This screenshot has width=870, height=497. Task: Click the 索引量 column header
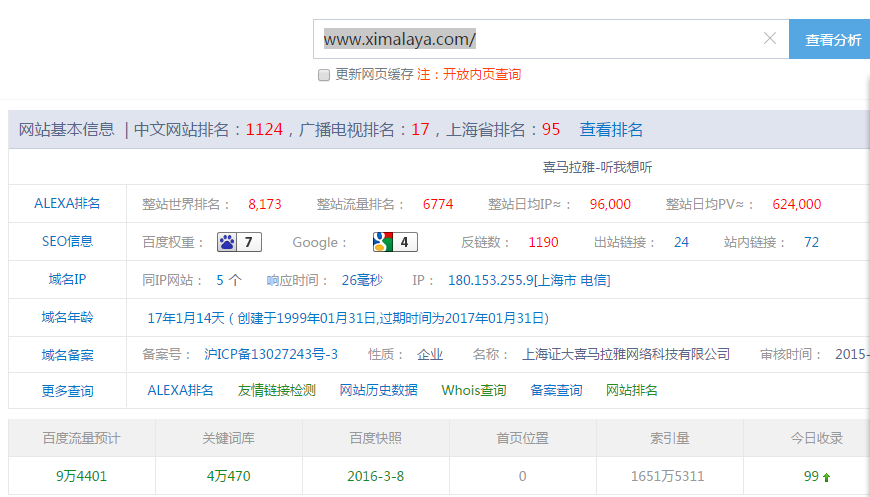click(670, 438)
